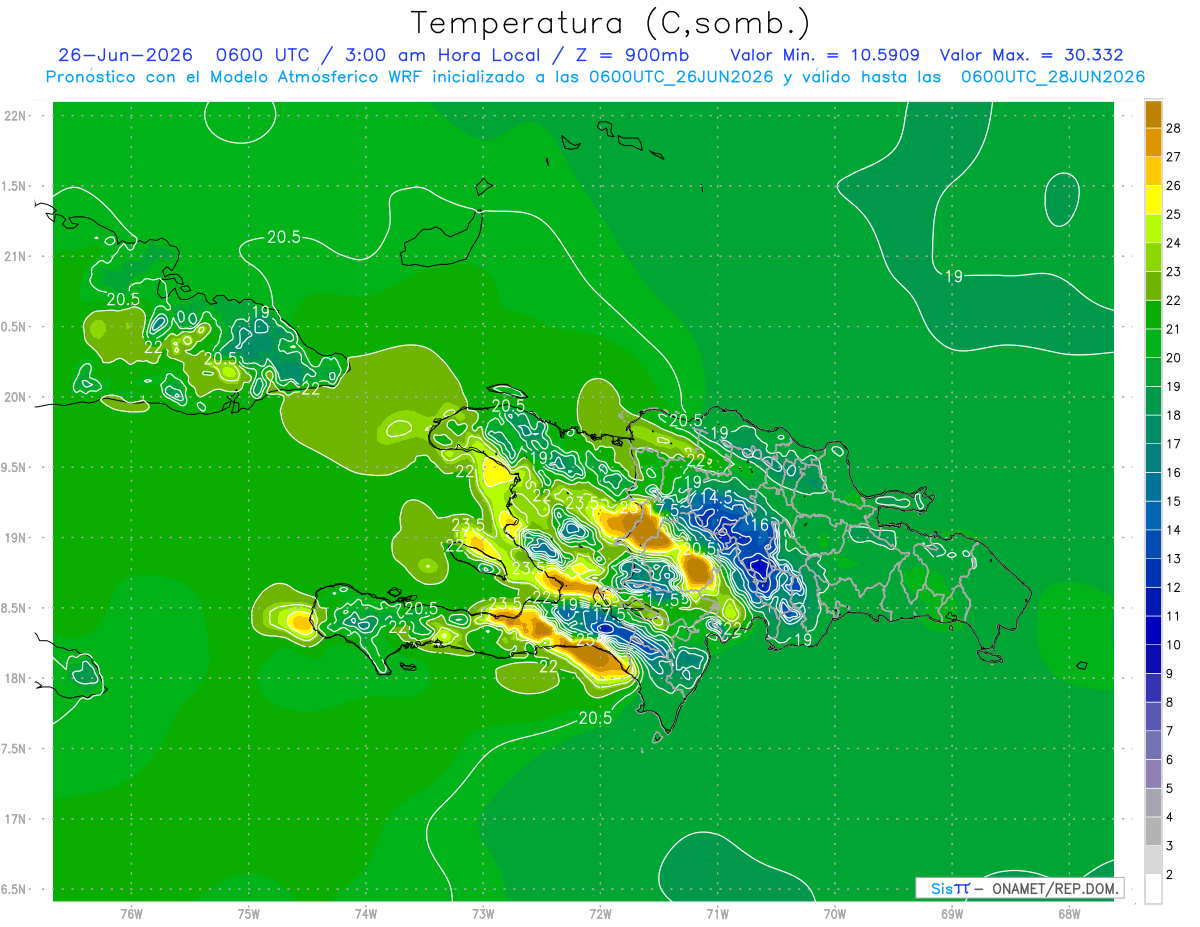Click the color scale value '21'
Image resolution: width=1200 pixels, height=927 pixels.
pos(1175,329)
